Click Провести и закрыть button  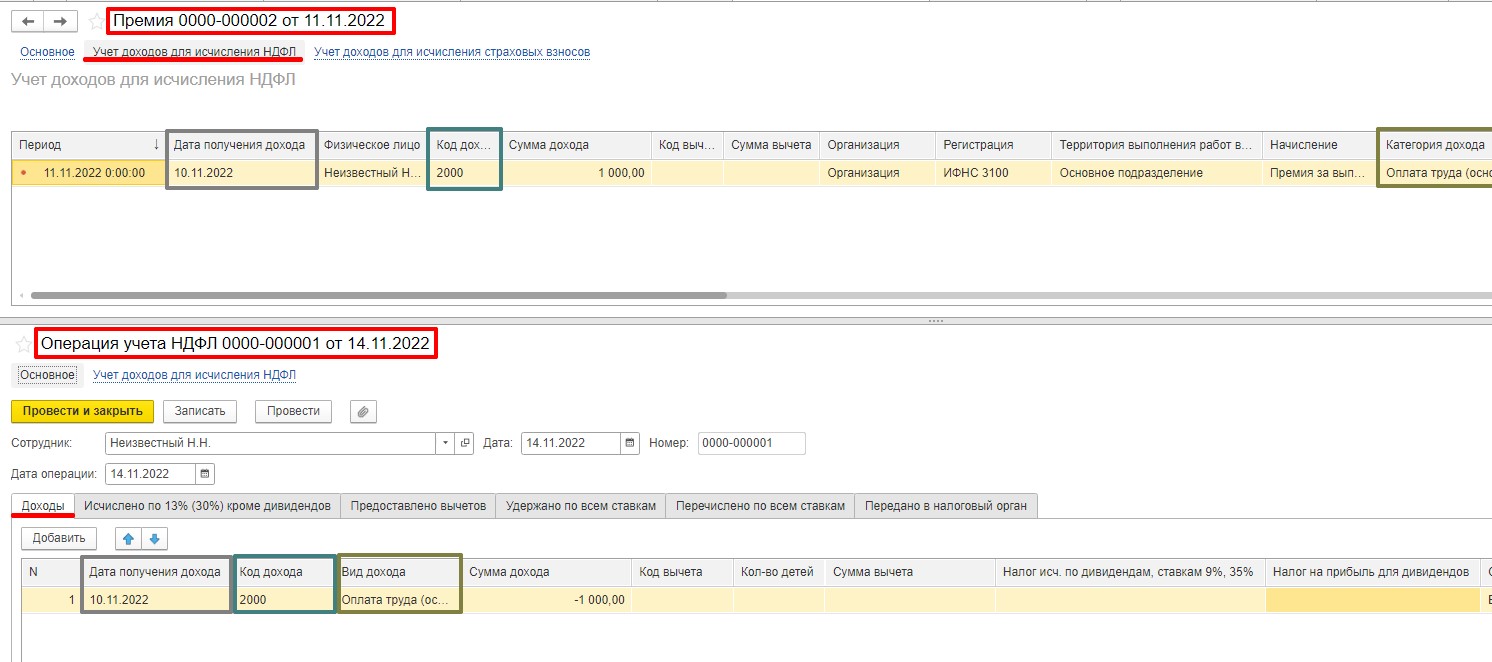point(82,411)
